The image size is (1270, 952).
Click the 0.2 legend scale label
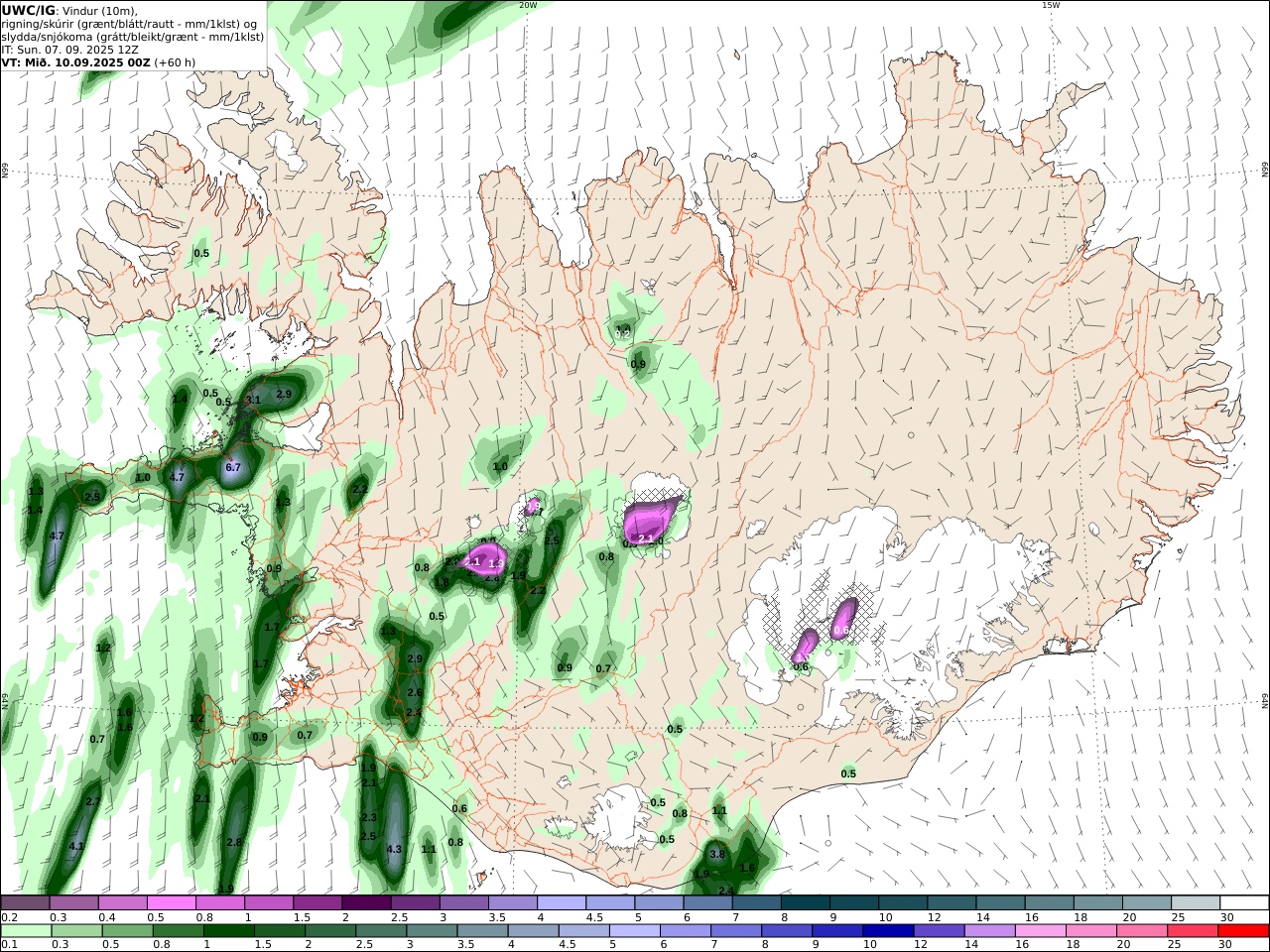(8, 917)
